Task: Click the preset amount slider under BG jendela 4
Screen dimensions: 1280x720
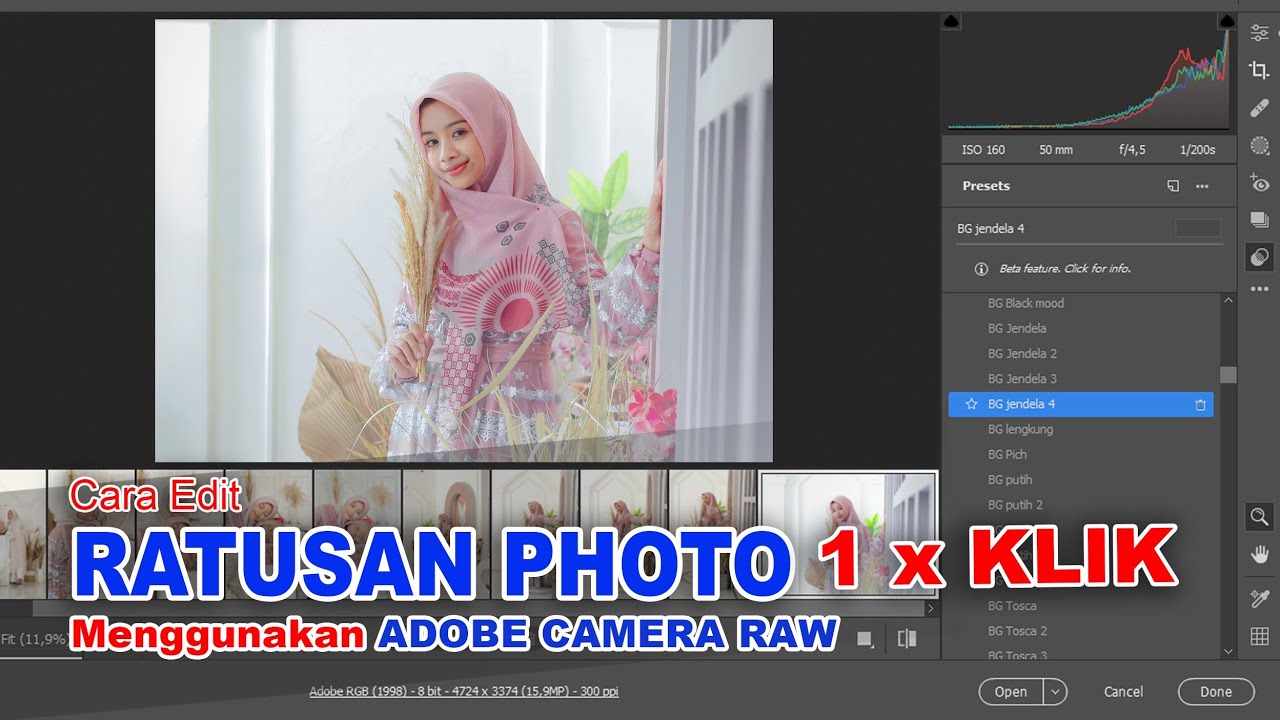Action: pyautogui.click(x=1090, y=243)
